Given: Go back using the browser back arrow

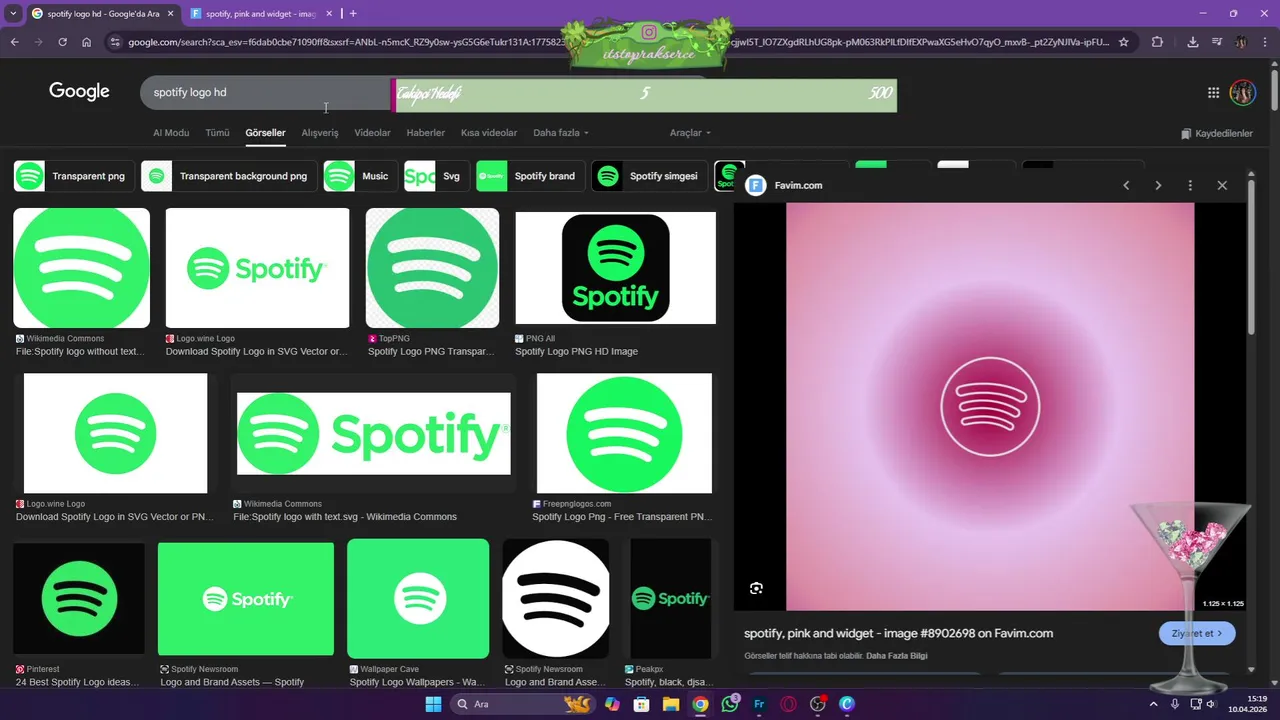Looking at the screenshot, I should (x=14, y=42).
